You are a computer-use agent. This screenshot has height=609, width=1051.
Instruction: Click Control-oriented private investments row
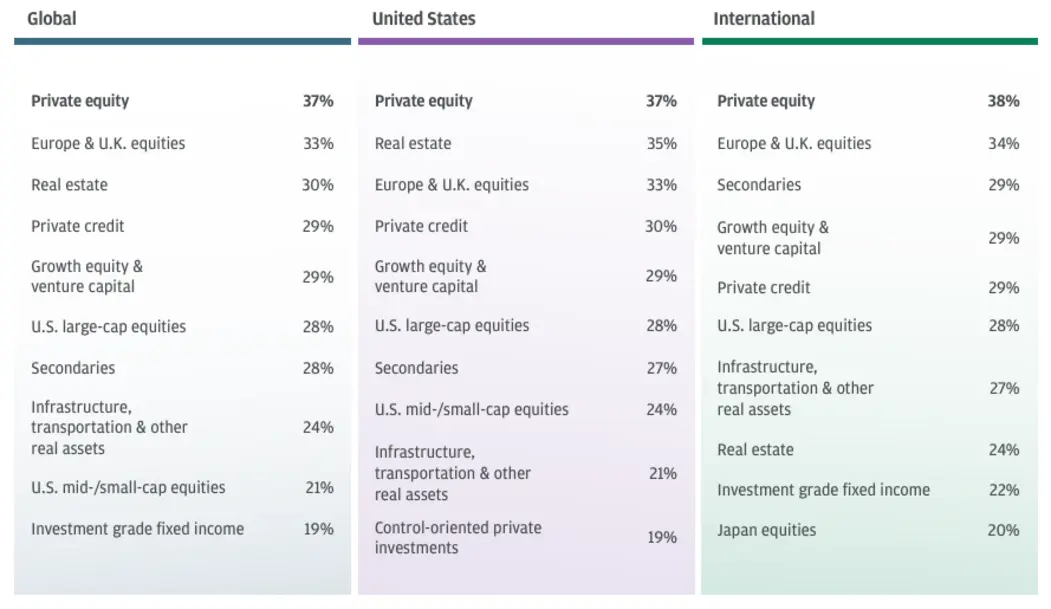[526, 537]
